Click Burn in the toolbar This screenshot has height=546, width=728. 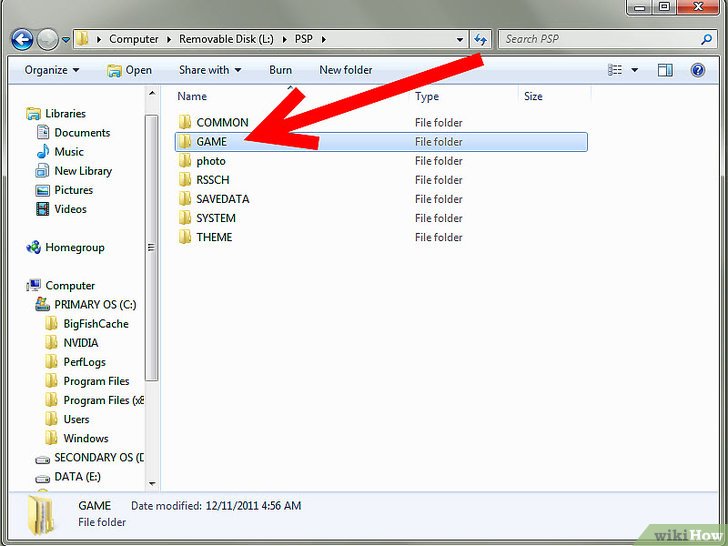[x=280, y=70]
